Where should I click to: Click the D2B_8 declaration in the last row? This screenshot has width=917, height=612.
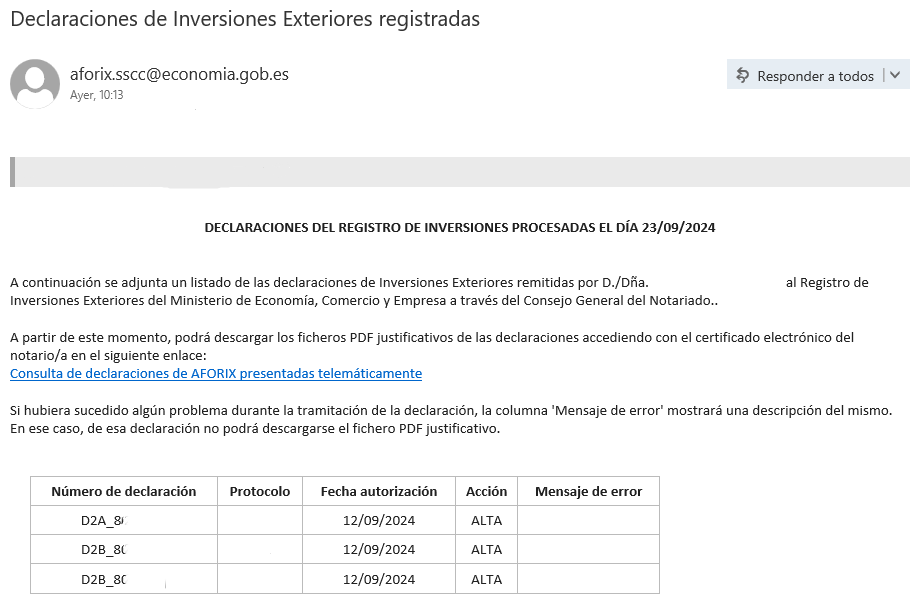[x=103, y=579]
